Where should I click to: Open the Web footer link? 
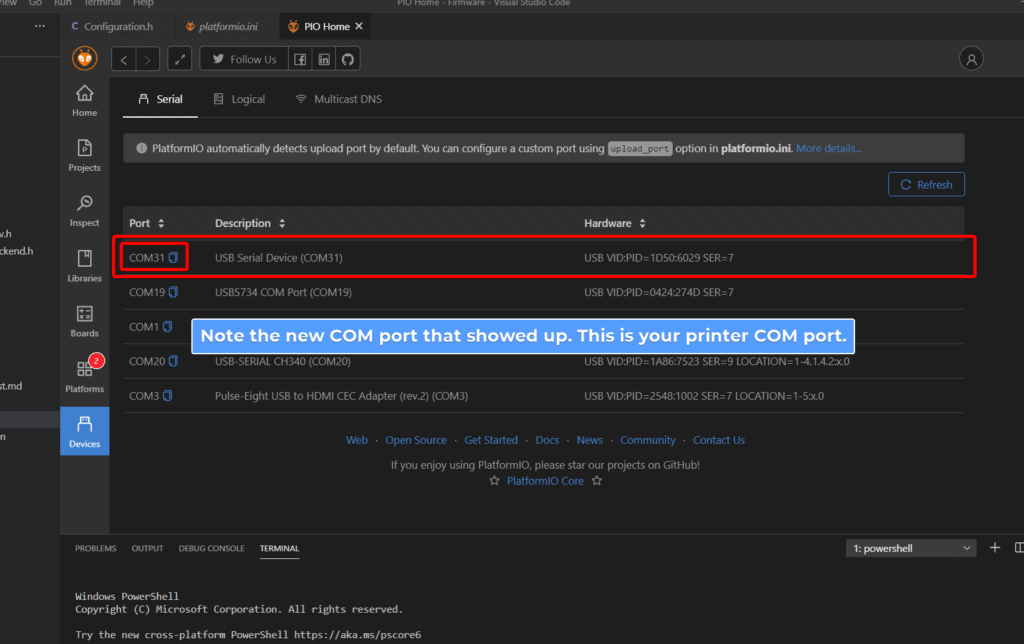[x=357, y=440]
